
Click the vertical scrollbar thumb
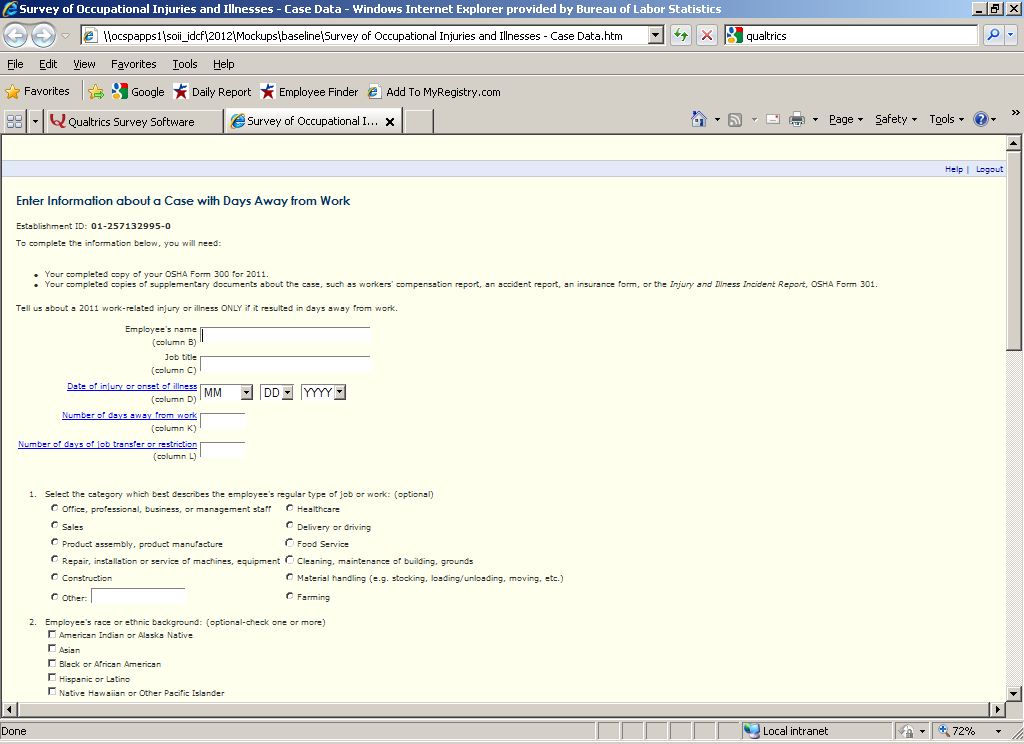[1014, 251]
